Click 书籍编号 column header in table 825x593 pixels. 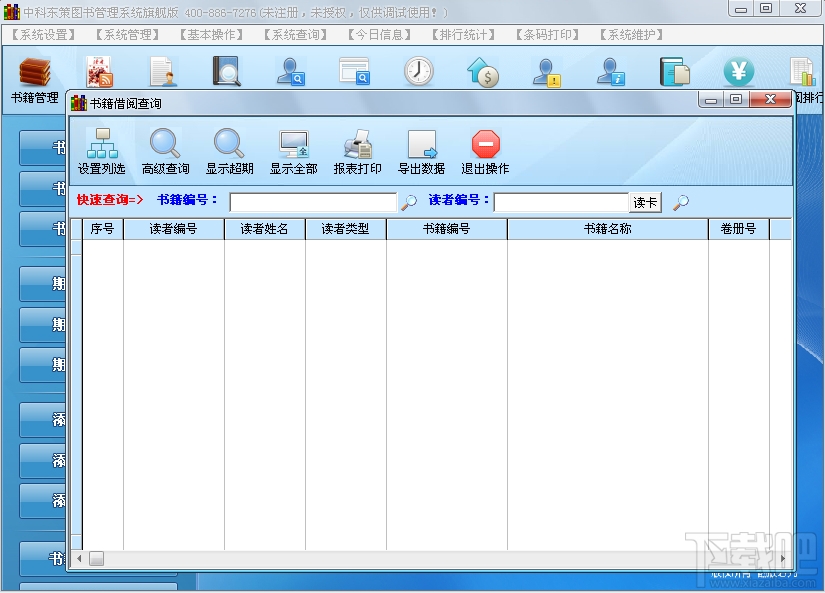coord(447,229)
